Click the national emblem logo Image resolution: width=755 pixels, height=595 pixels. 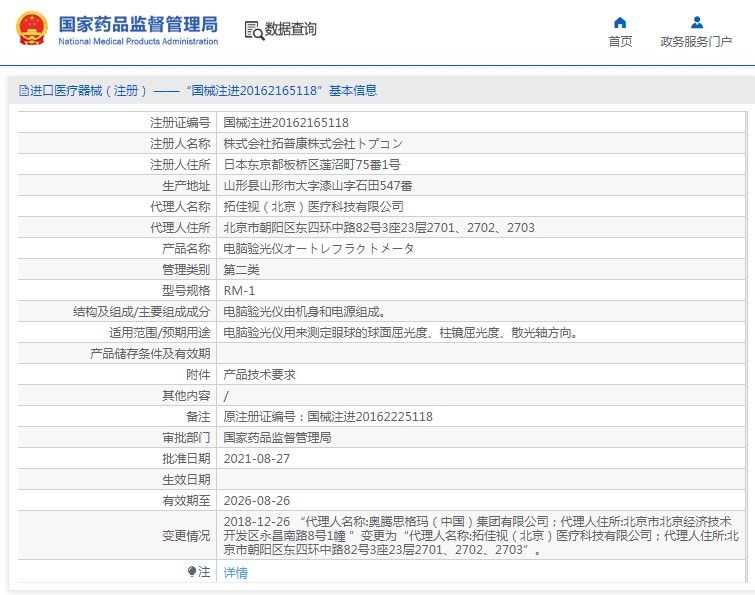30,30
